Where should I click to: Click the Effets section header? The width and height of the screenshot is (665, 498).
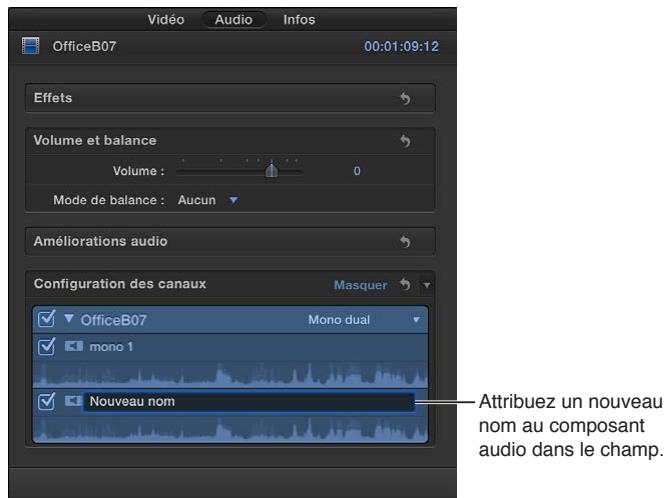tap(230, 98)
